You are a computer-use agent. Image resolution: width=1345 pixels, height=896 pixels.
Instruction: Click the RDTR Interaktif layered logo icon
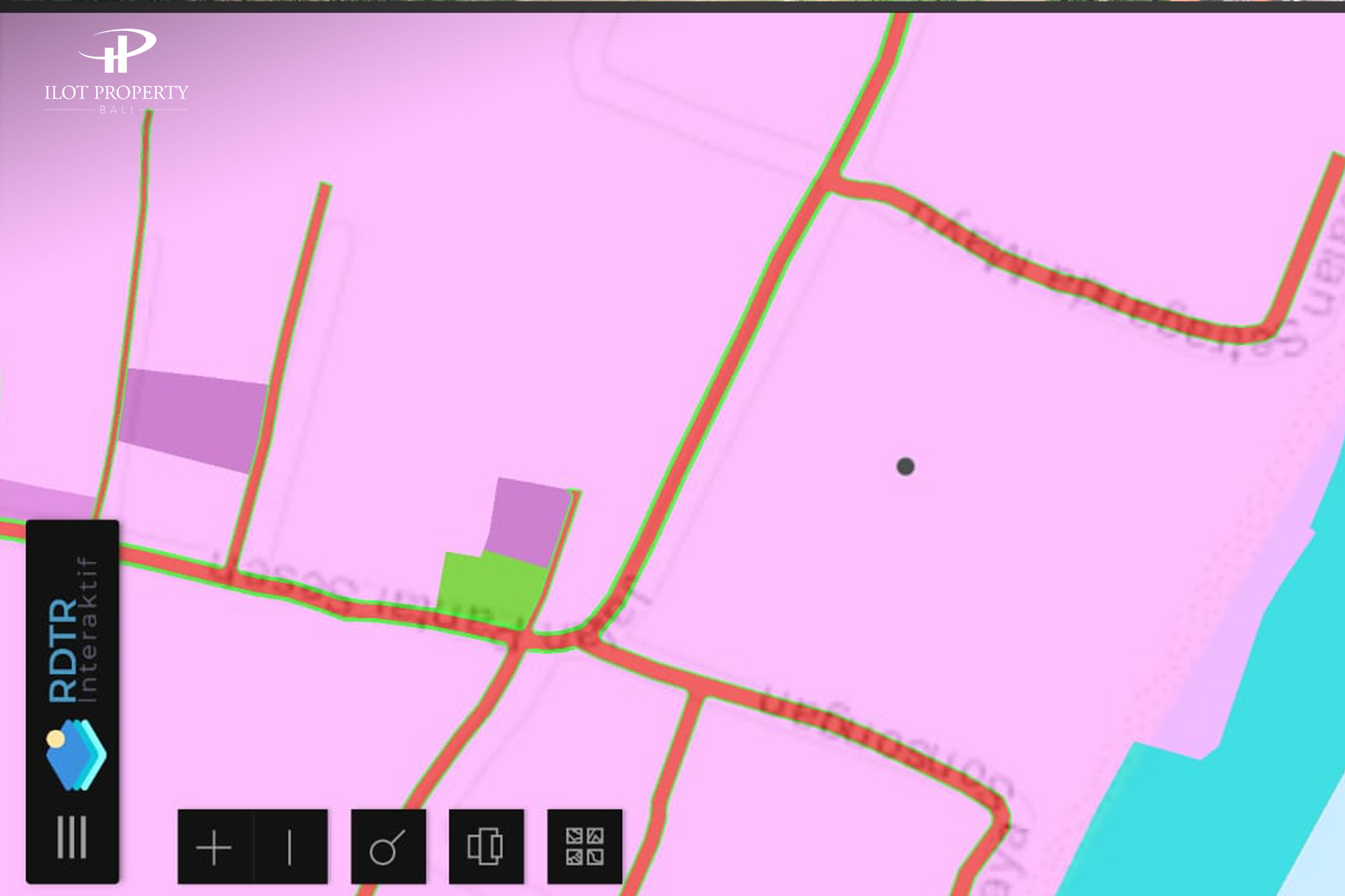coord(75,754)
